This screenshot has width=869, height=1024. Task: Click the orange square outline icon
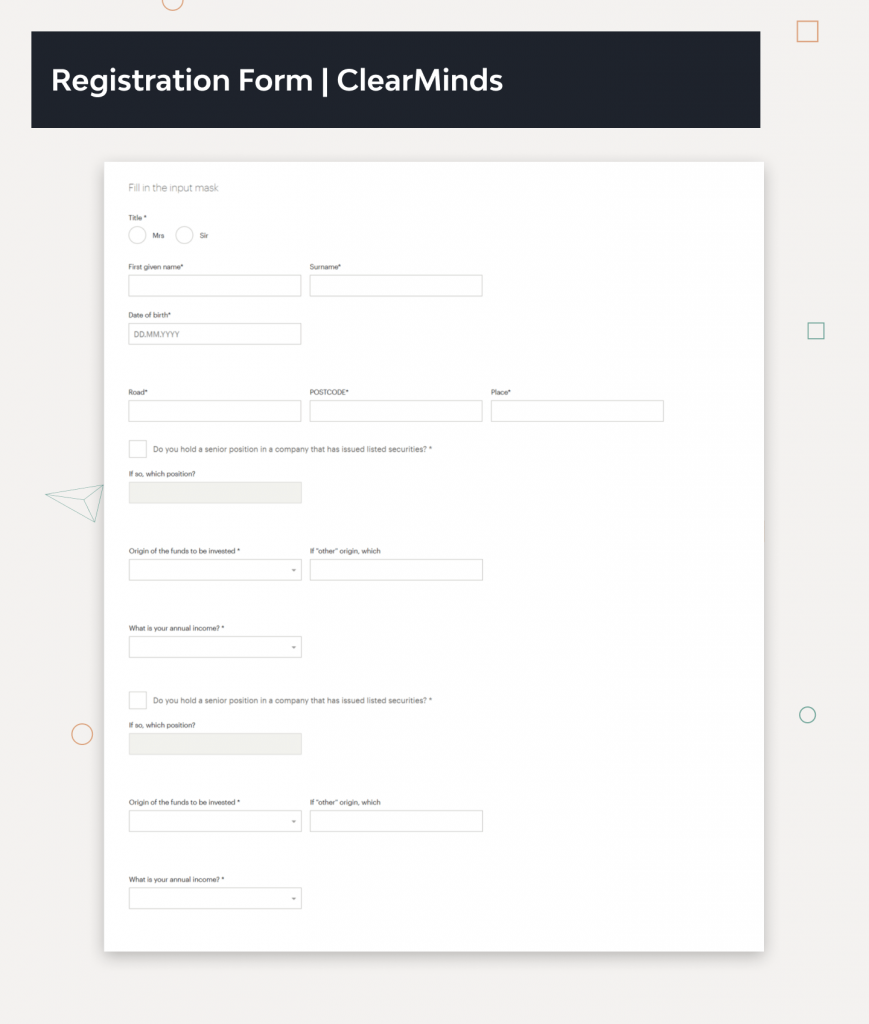pos(807,32)
